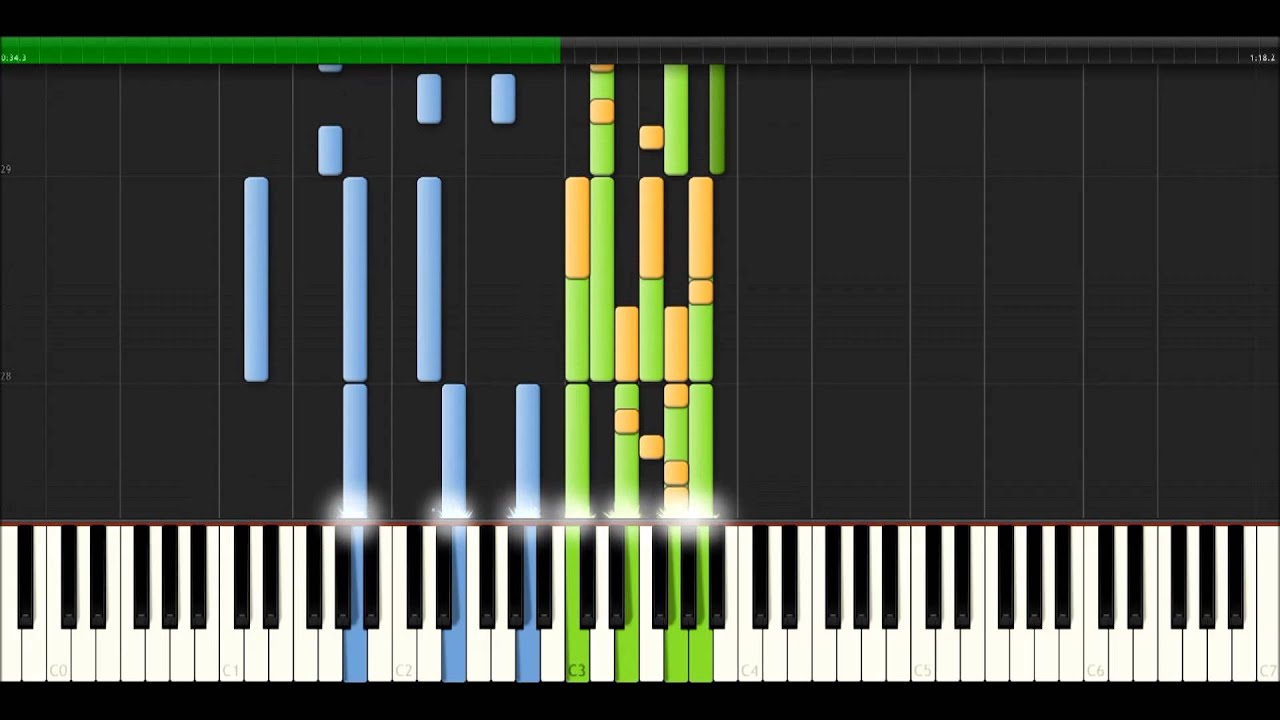This screenshot has height=720, width=1280.
Task: Click the green played portion of progress bar
Action: [280, 48]
